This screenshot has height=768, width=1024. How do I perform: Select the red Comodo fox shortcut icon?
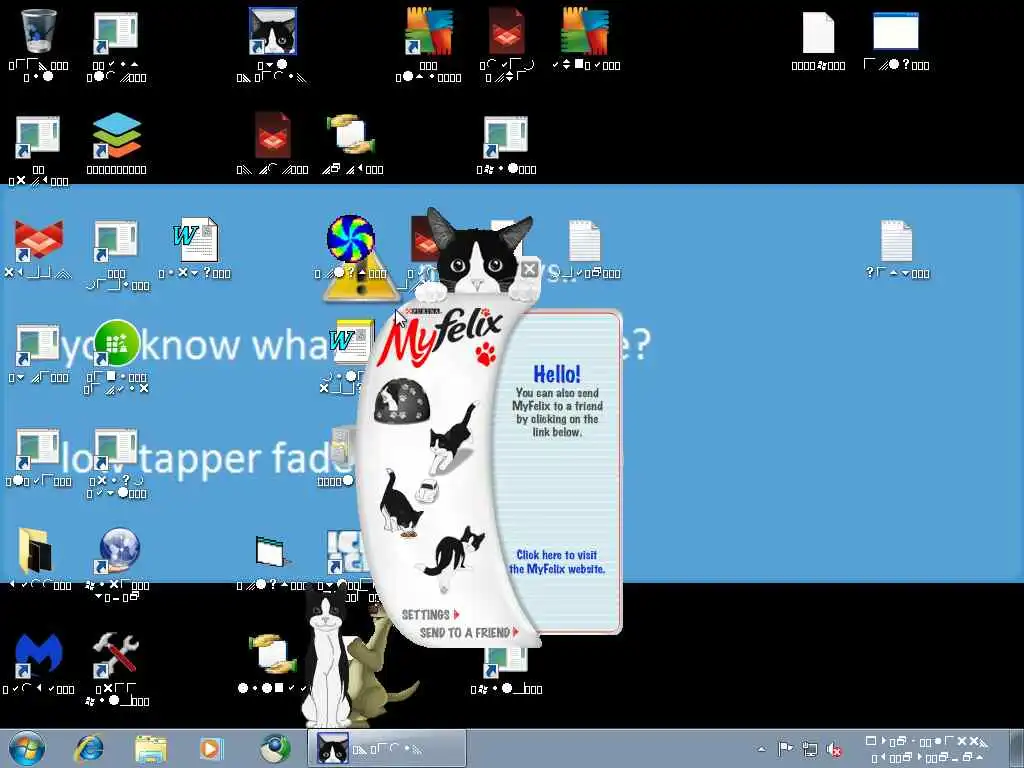pos(39,240)
